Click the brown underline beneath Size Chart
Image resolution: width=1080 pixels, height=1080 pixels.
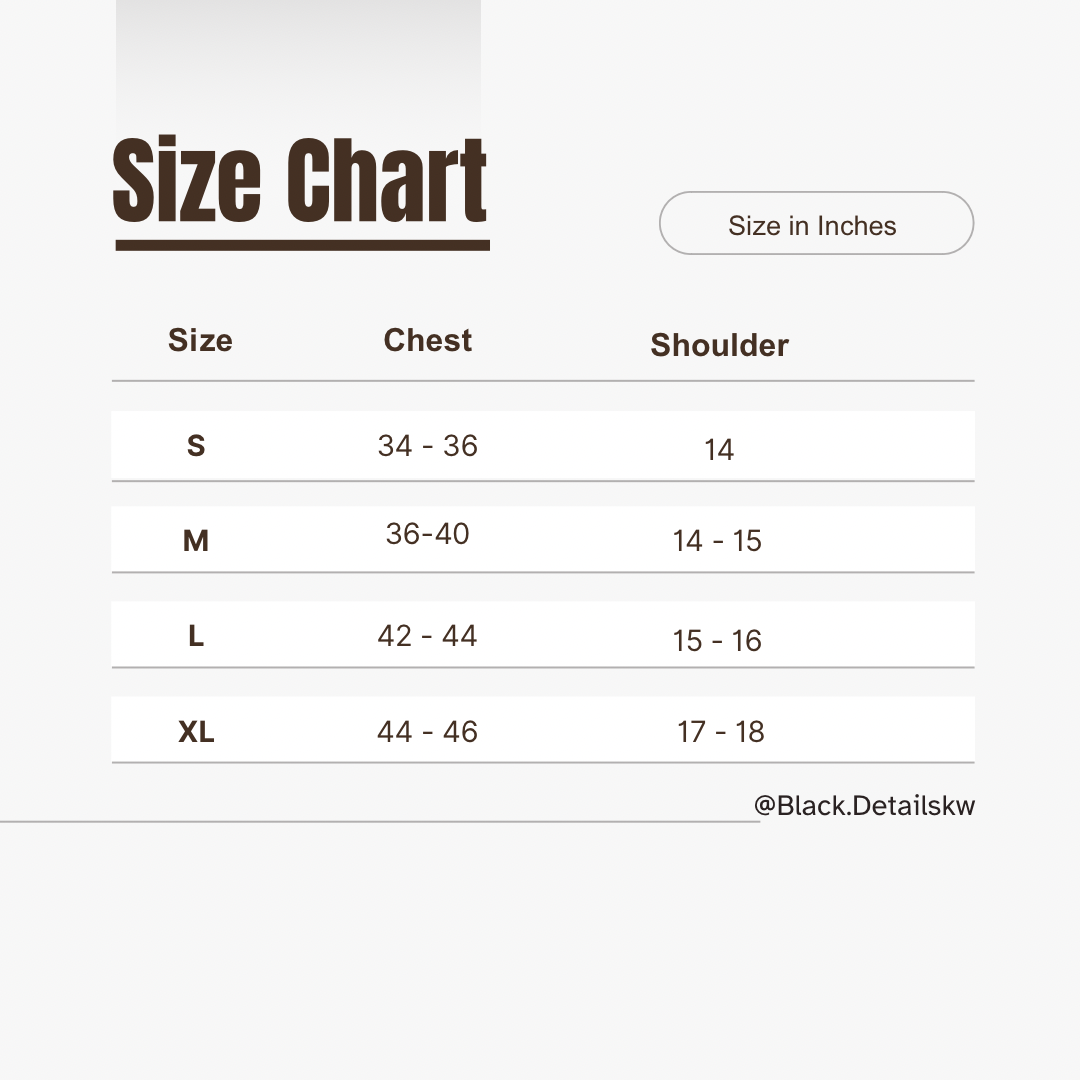pyautogui.click(x=302, y=245)
